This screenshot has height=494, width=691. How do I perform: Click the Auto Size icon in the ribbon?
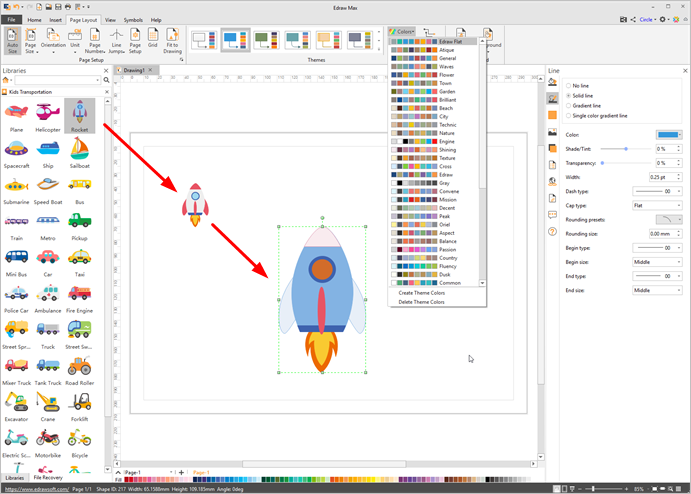point(13,40)
